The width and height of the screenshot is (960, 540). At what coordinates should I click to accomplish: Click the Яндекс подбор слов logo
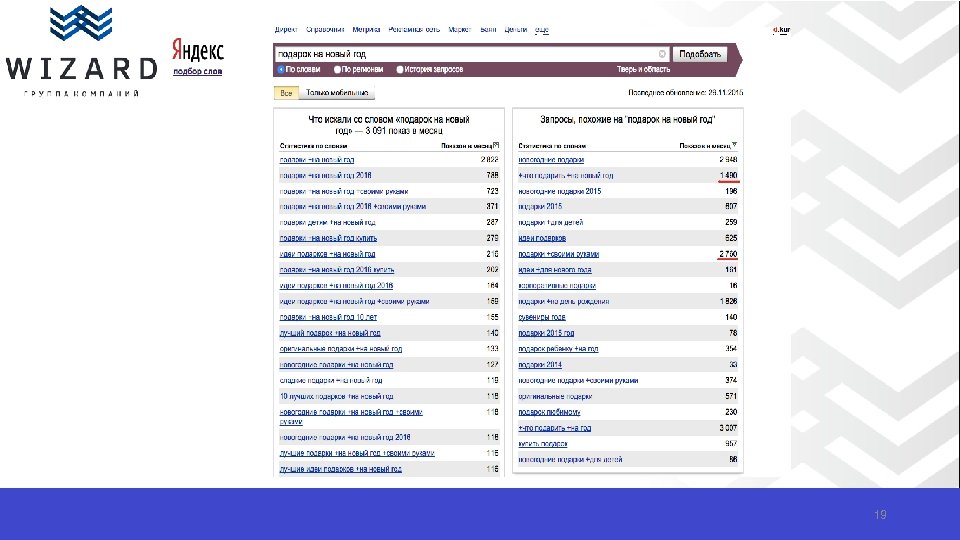tap(198, 57)
